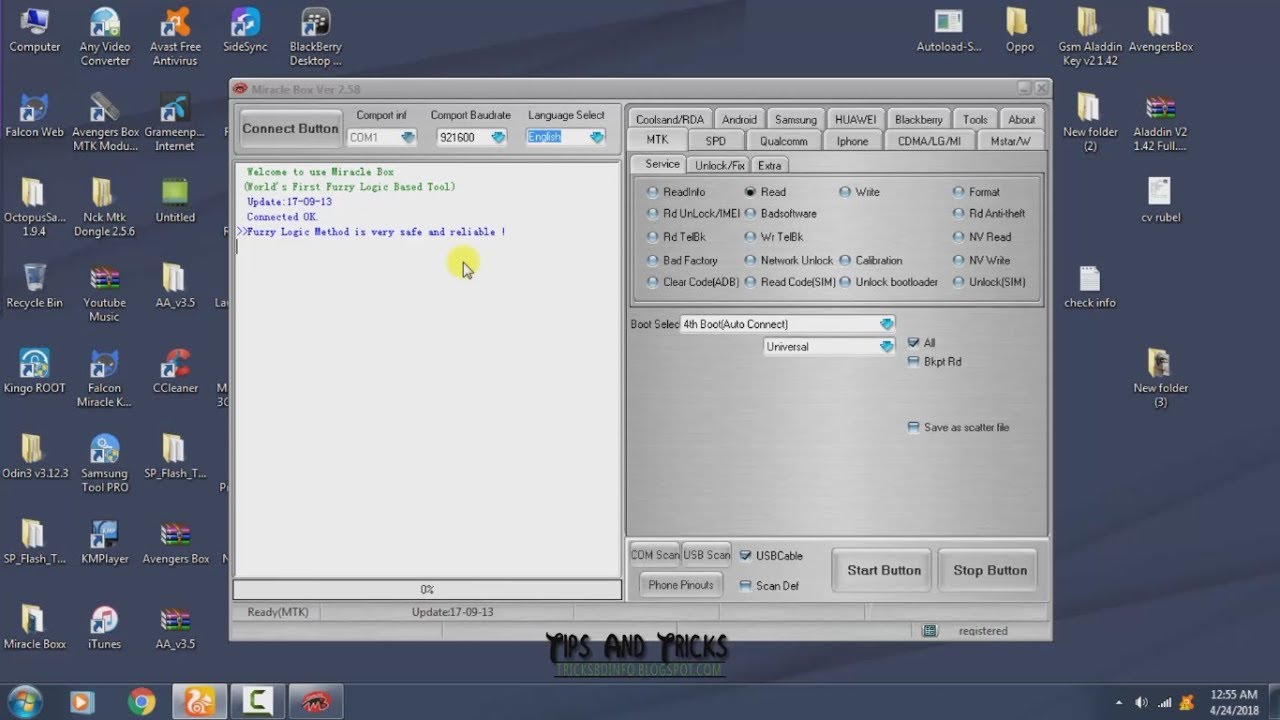
Task: Switch to the SPD tab
Action: 715,141
